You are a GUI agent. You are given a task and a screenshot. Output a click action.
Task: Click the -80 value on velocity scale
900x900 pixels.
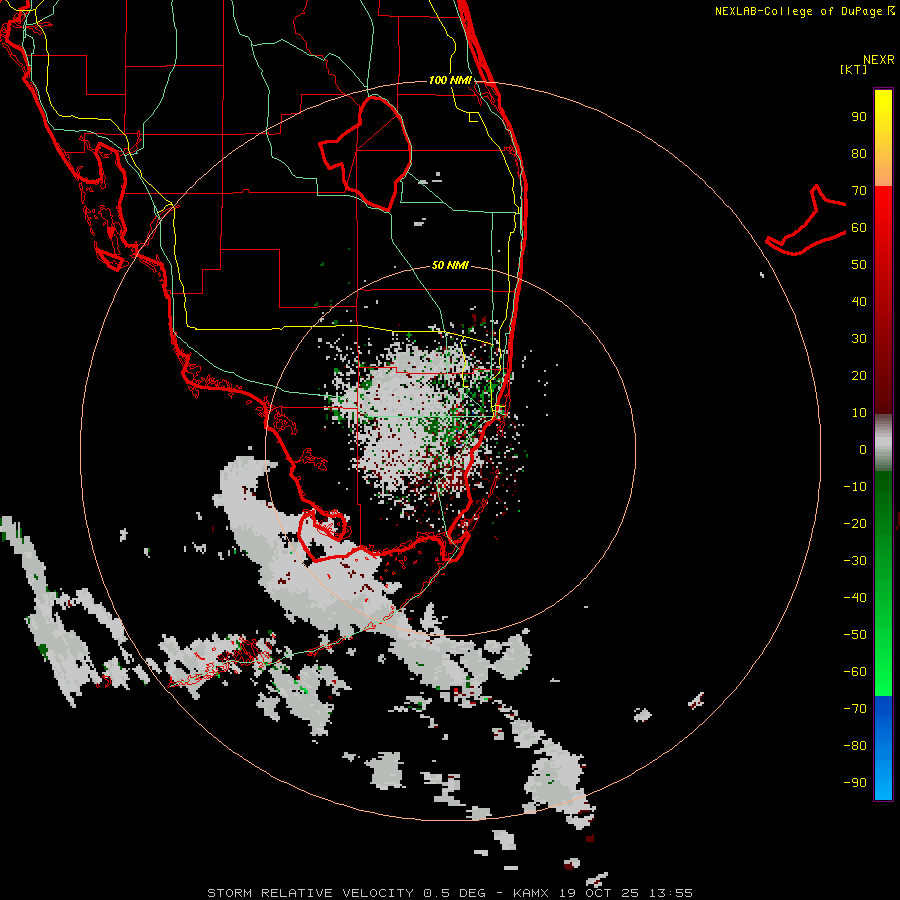[855, 746]
